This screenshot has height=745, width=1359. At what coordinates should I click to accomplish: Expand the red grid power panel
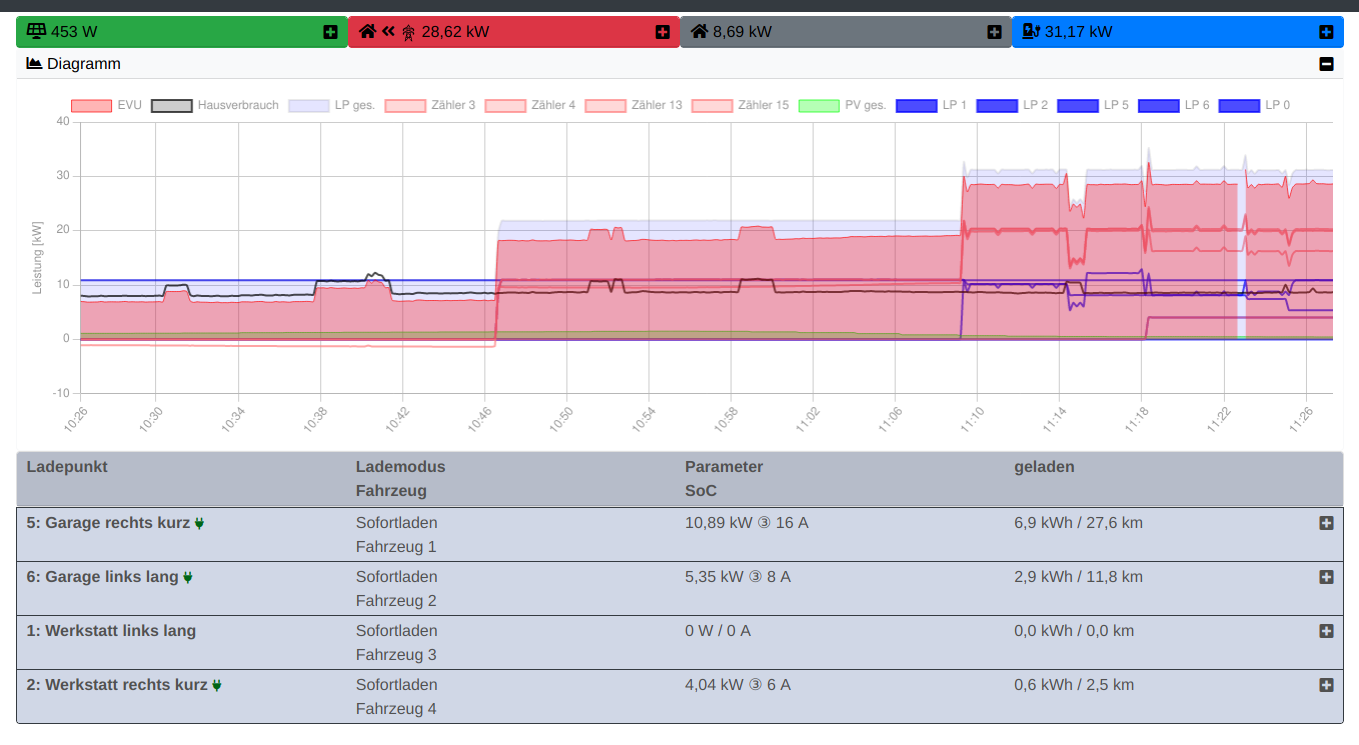pyautogui.click(x=662, y=32)
